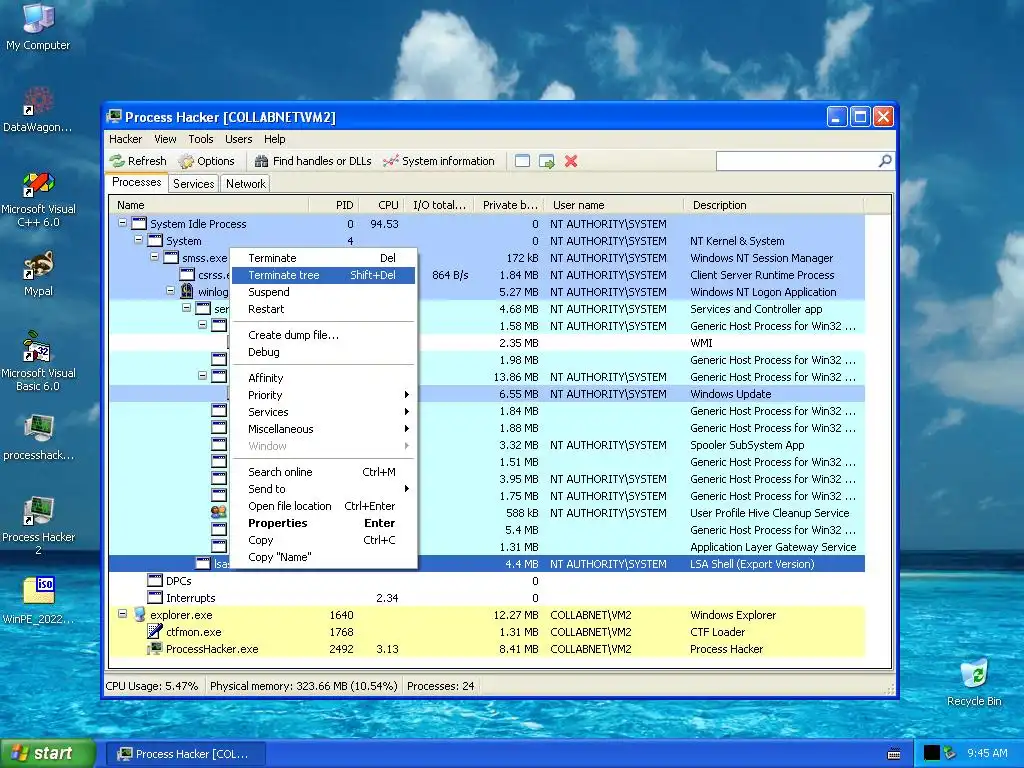This screenshot has height=768, width=1024.
Task: Collapse the System Idle Process tree node
Action: click(122, 223)
